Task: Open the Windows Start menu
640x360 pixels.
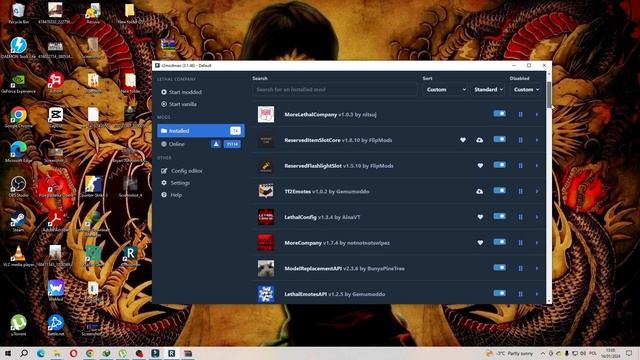Action: (7, 353)
